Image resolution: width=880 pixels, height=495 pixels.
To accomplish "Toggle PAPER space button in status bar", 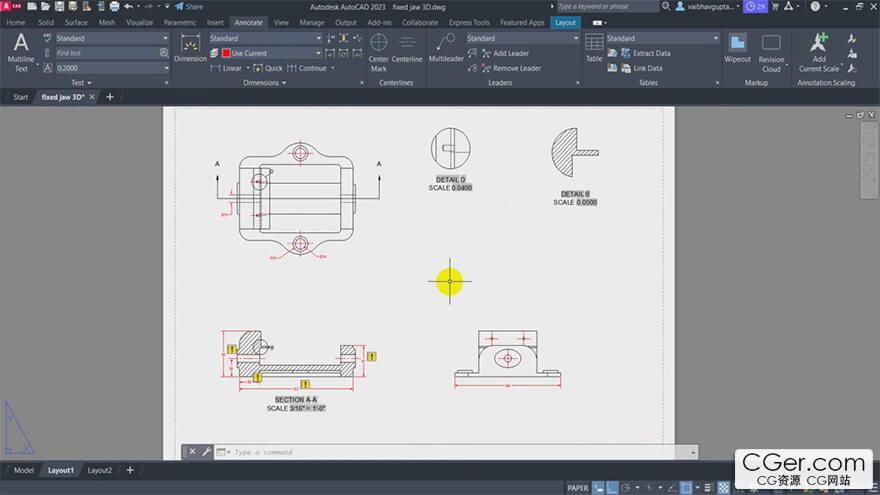I will [x=578, y=487].
